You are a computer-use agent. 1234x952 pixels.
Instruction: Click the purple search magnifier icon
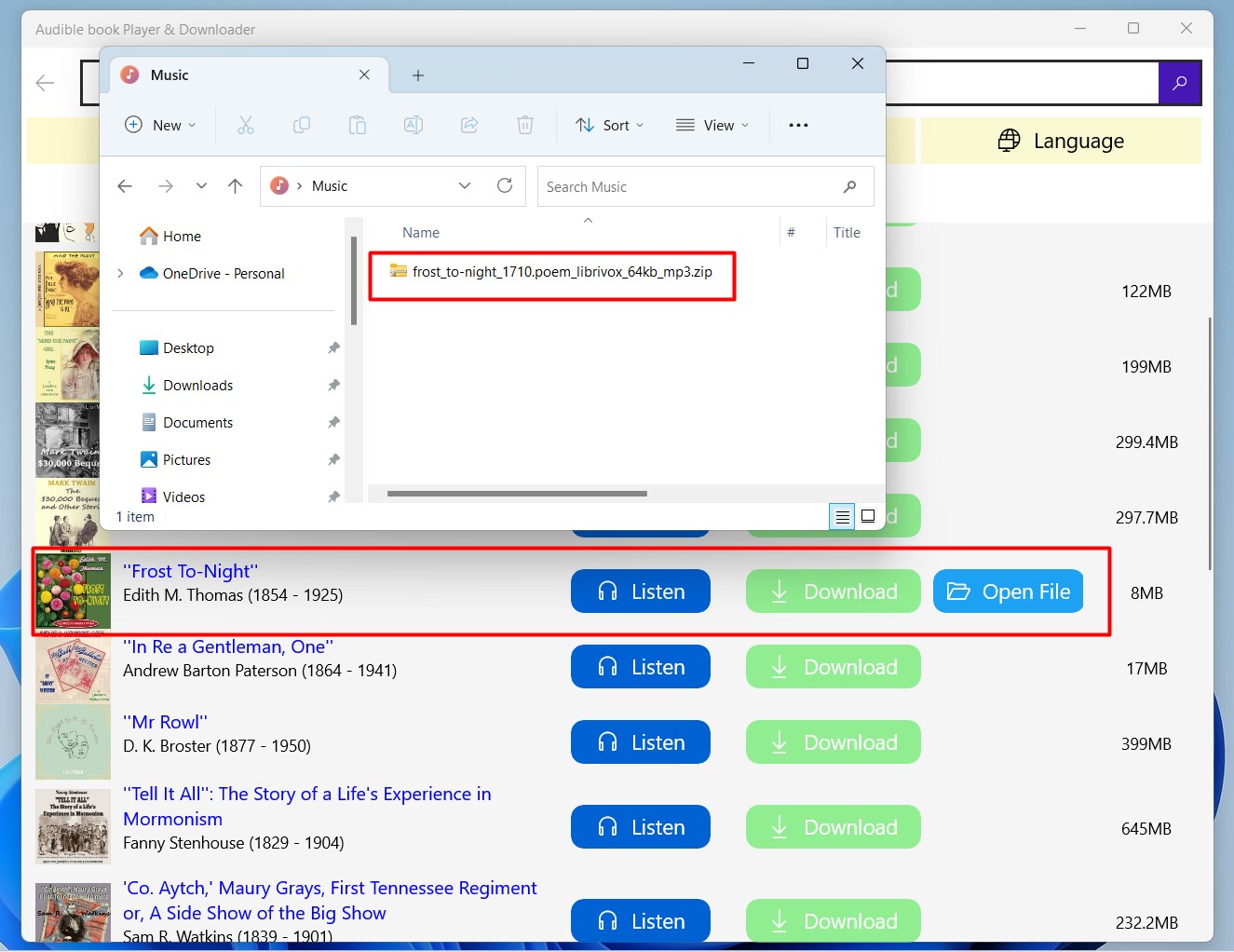(x=1180, y=83)
